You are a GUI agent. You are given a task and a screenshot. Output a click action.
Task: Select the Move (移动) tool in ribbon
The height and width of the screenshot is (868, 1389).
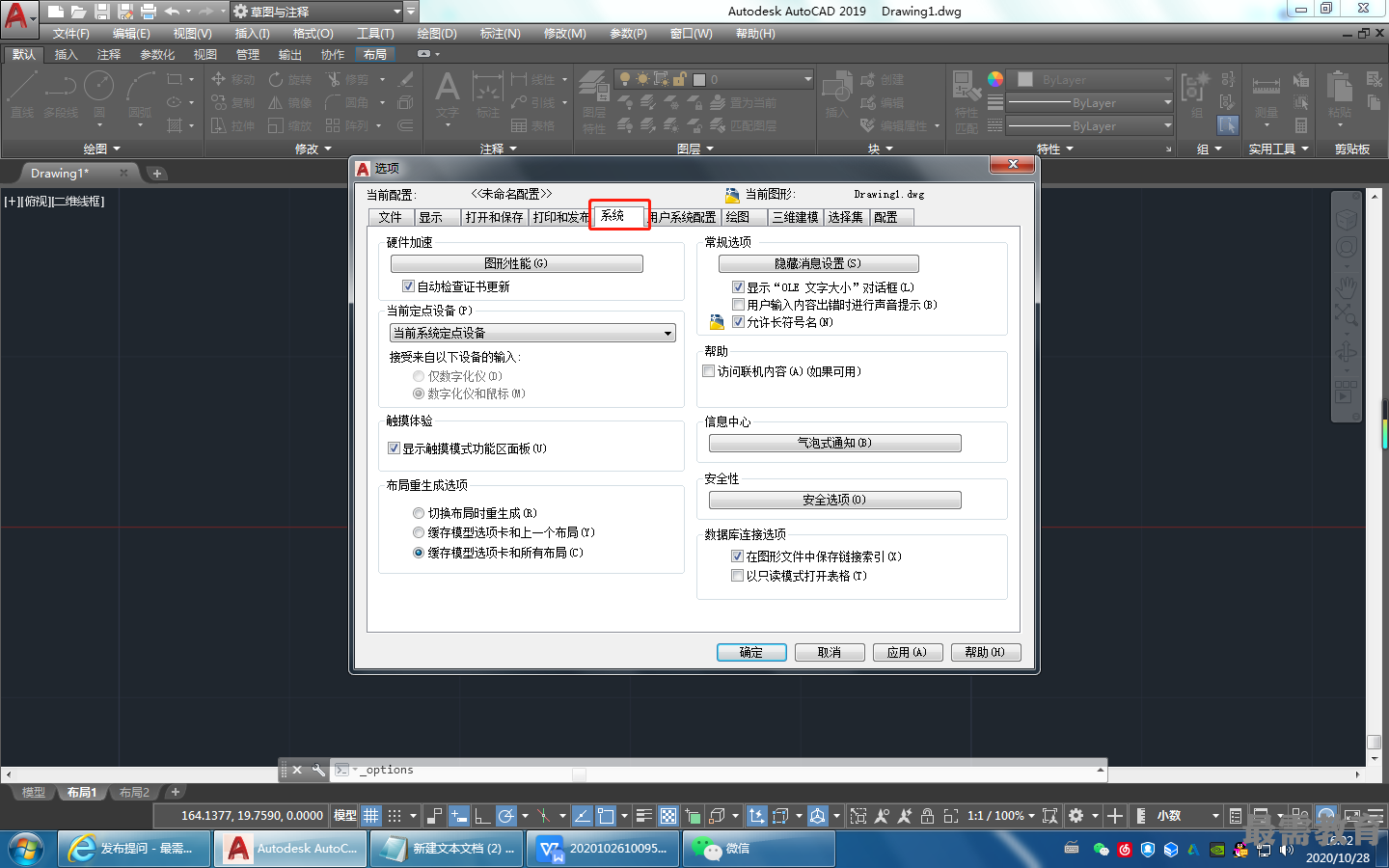(232, 79)
